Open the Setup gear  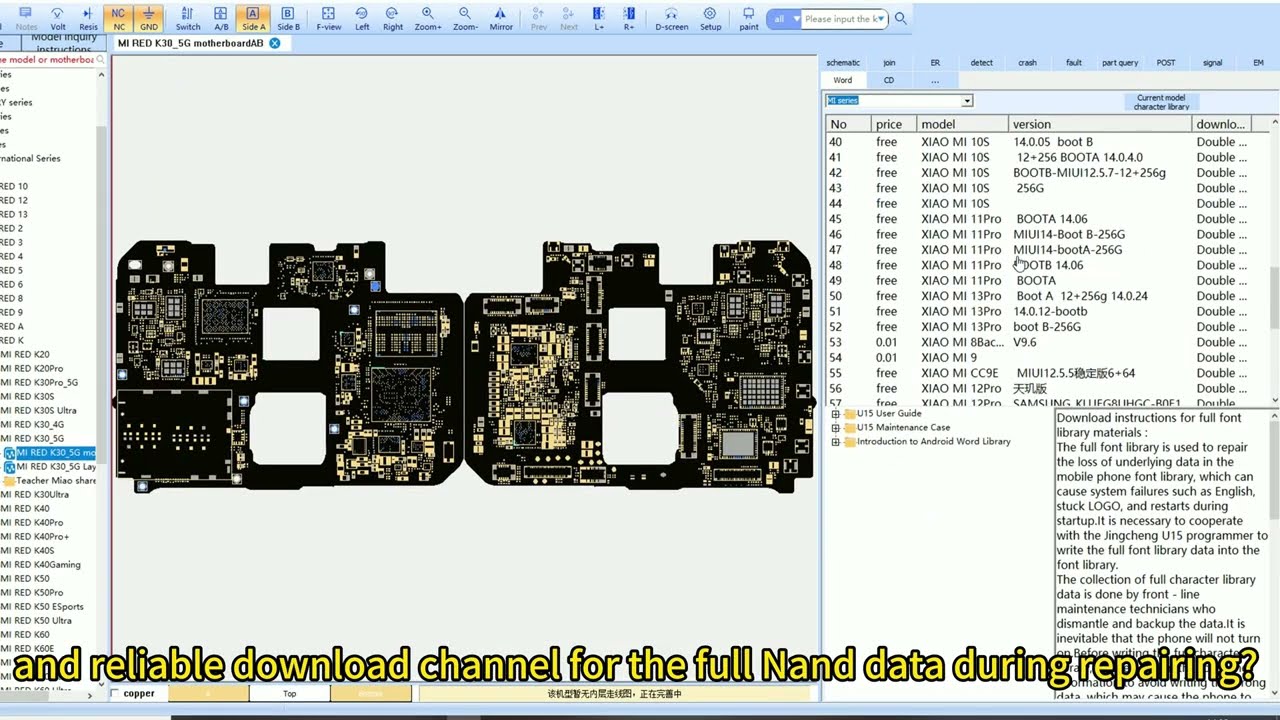click(x=710, y=18)
